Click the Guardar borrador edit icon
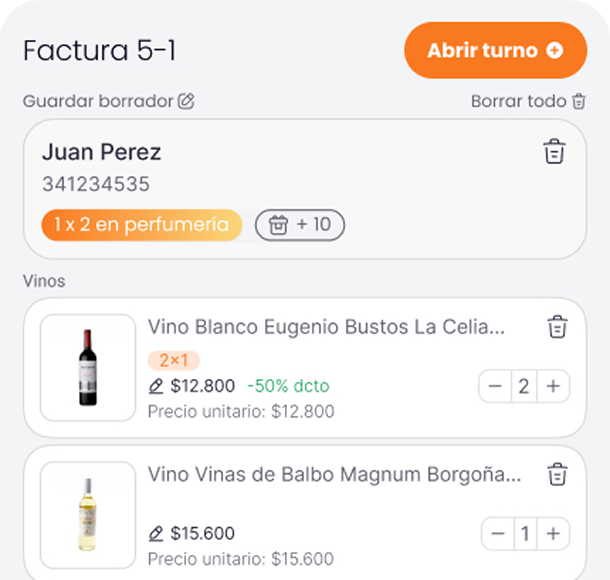Screen dimensions: 610x580 (186, 101)
